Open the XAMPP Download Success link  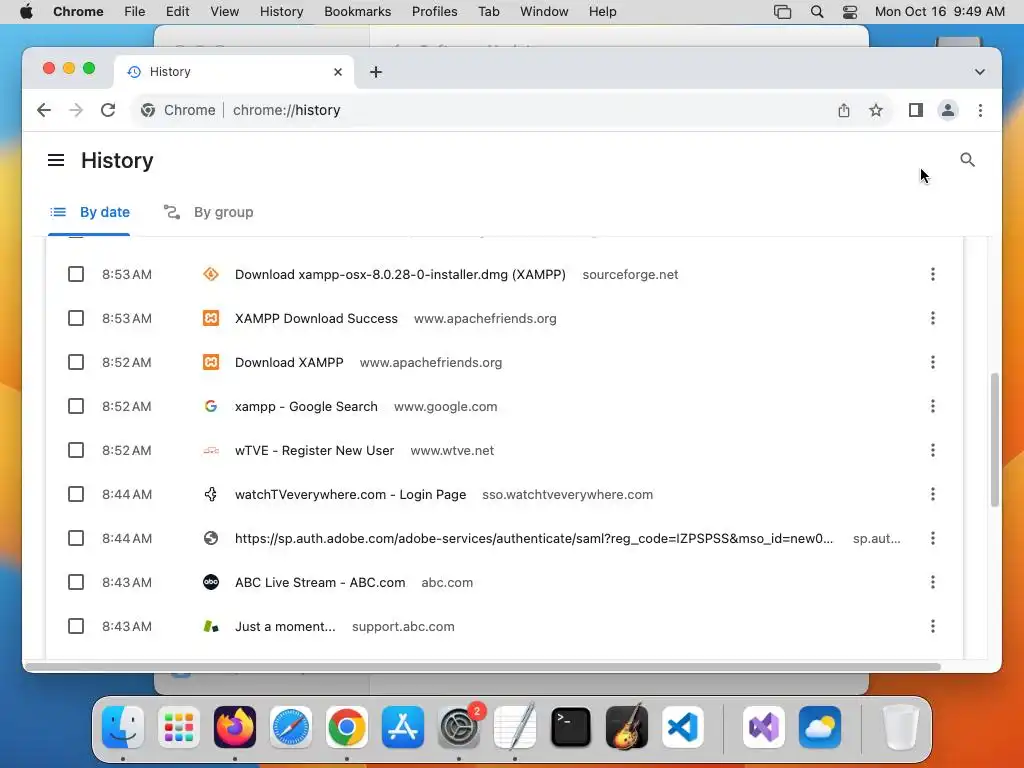316,318
